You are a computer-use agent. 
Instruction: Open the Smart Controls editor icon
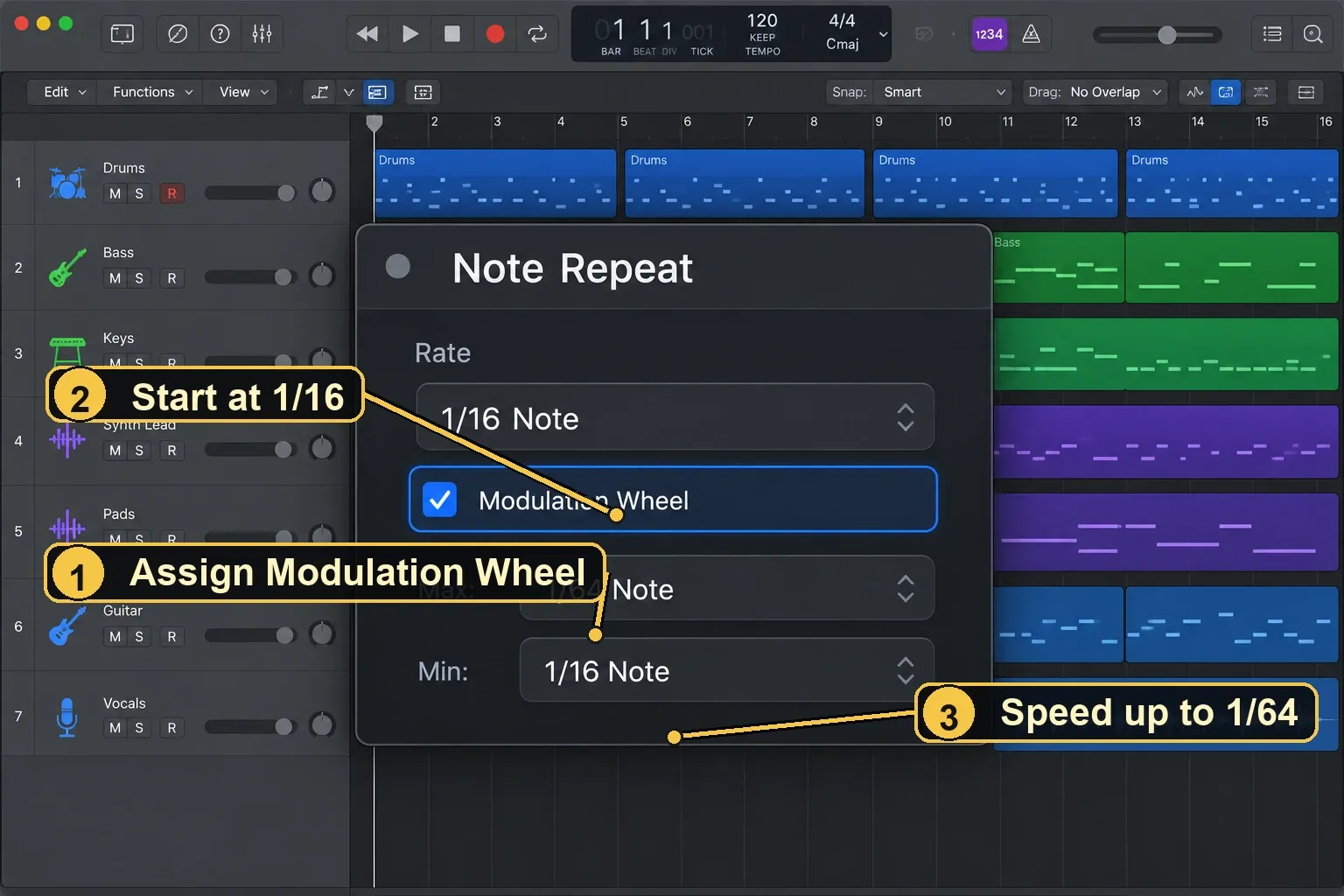click(178, 34)
